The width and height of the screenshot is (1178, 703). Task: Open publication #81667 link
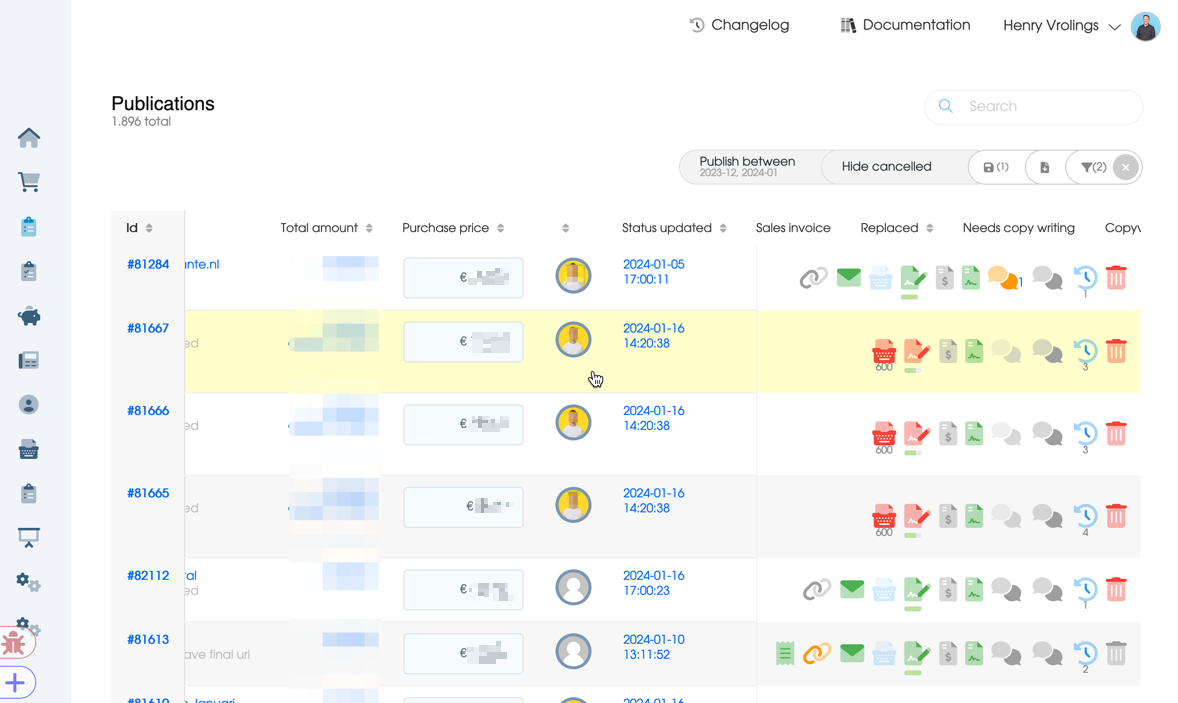point(148,328)
